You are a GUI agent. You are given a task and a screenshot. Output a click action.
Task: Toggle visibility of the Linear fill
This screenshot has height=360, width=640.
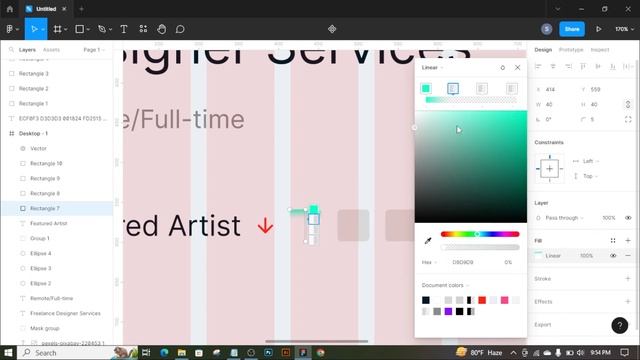[x=613, y=256]
